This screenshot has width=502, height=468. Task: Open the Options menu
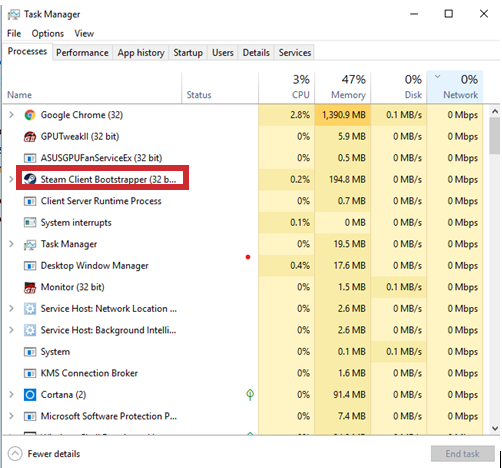tap(48, 34)
